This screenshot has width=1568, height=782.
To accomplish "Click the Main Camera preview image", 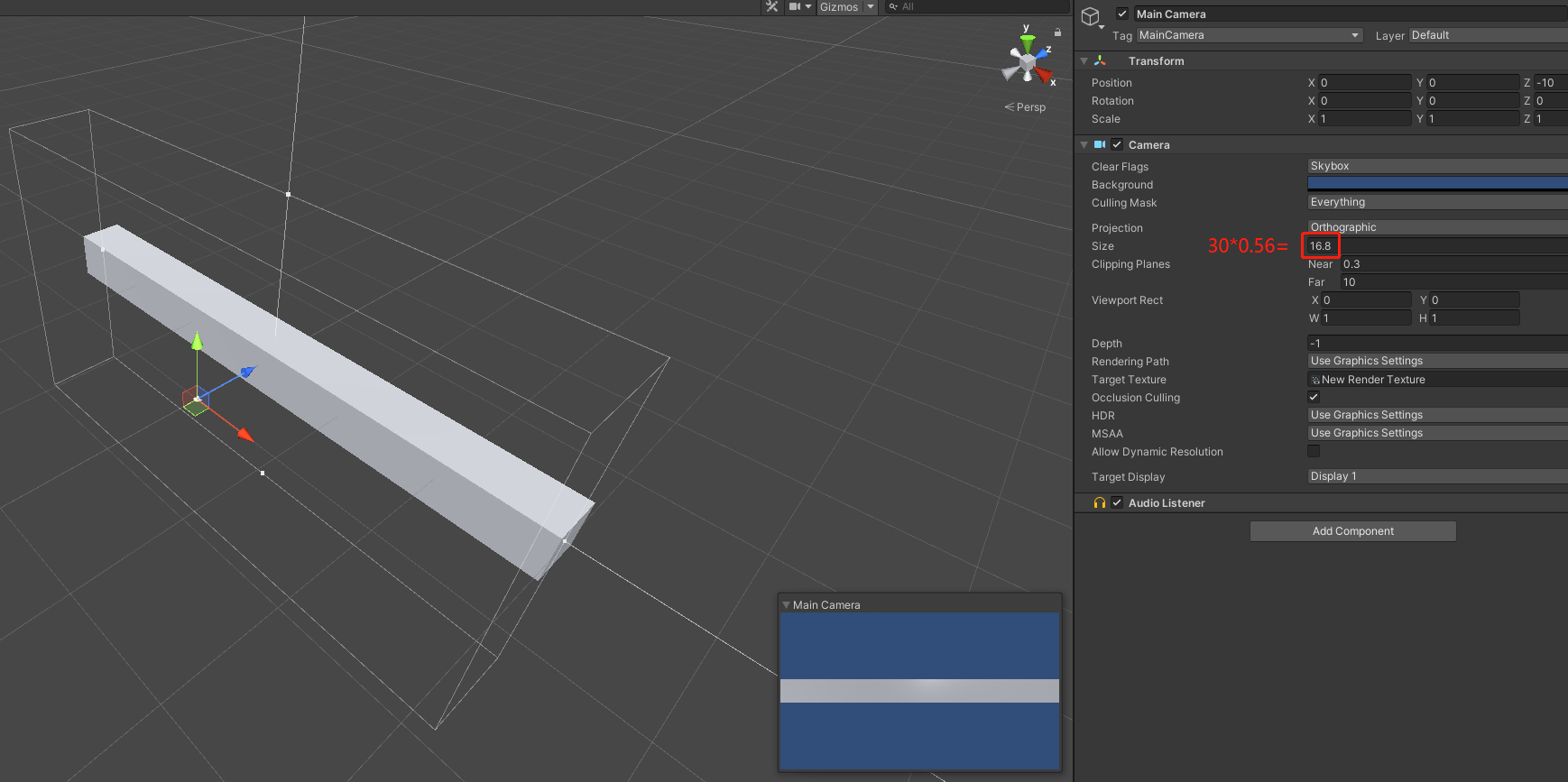I will (x=919, y=691).
